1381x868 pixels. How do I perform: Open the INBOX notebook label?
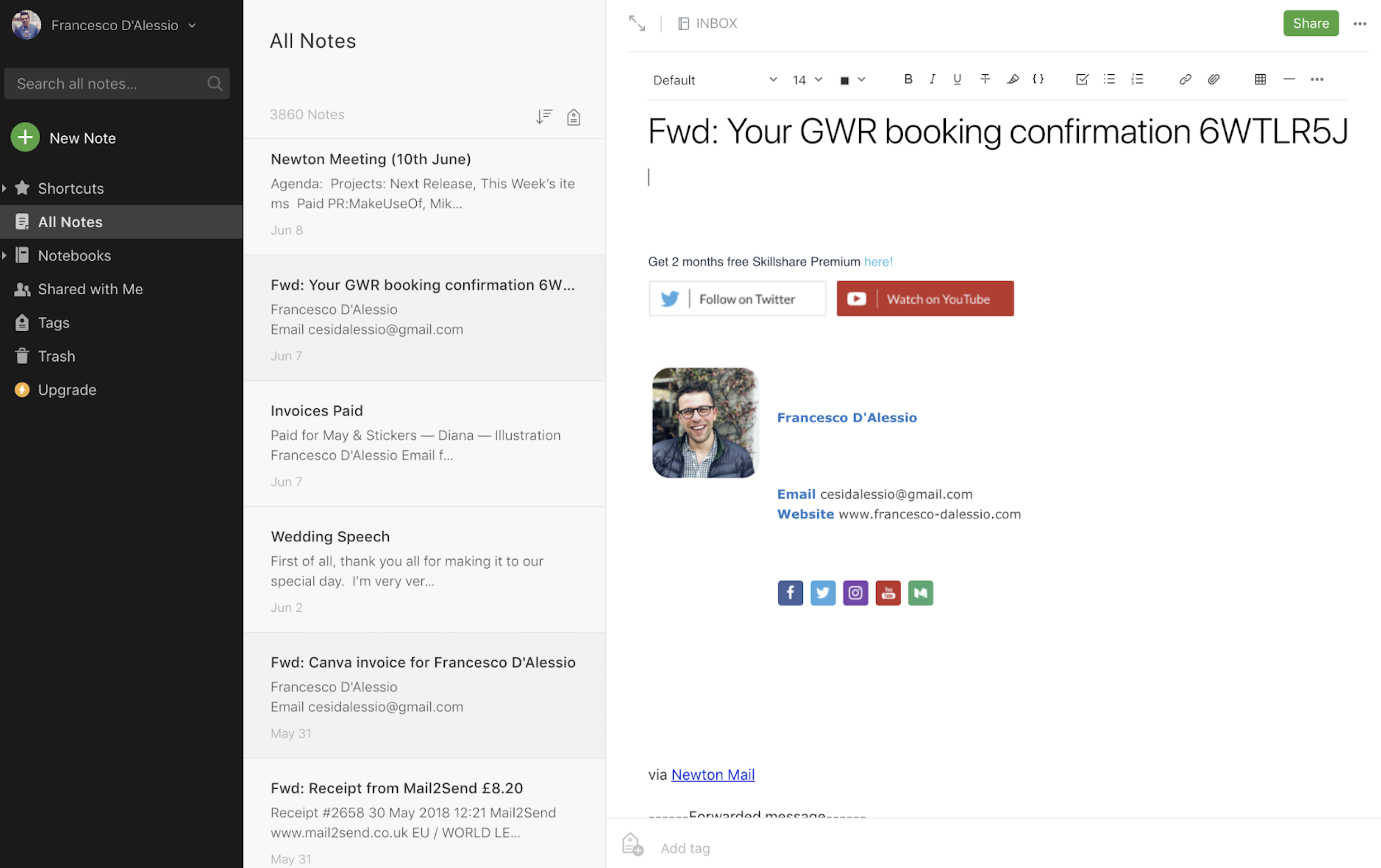(708, 23)
